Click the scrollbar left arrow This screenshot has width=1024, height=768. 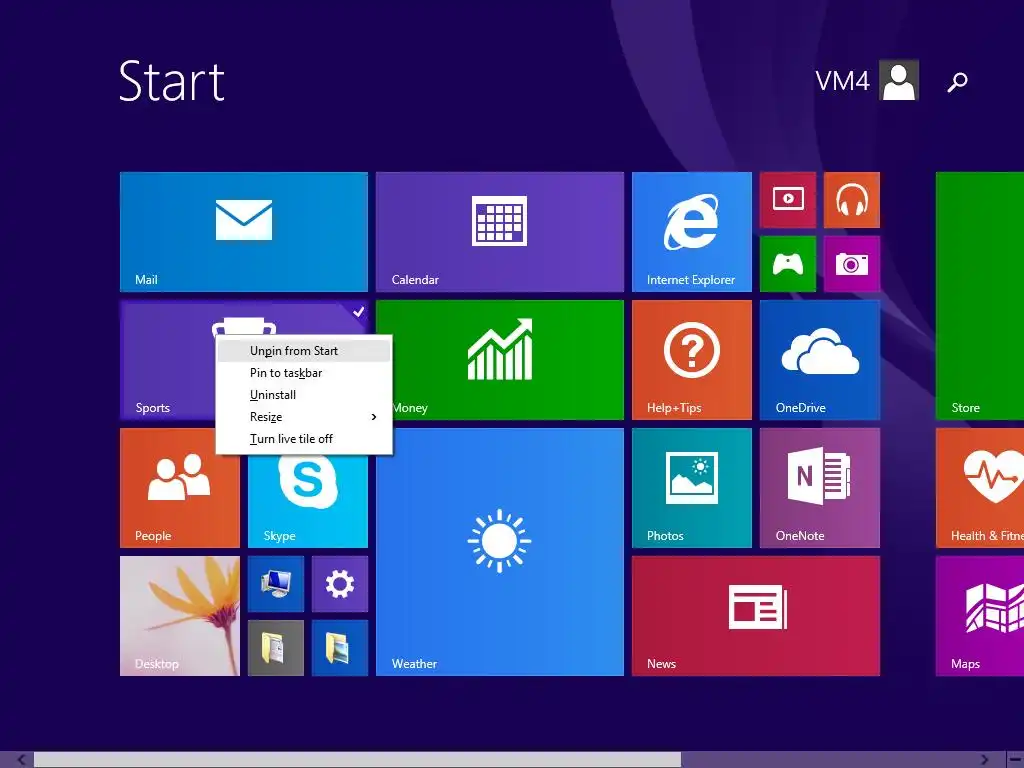(x=21, y=760)
